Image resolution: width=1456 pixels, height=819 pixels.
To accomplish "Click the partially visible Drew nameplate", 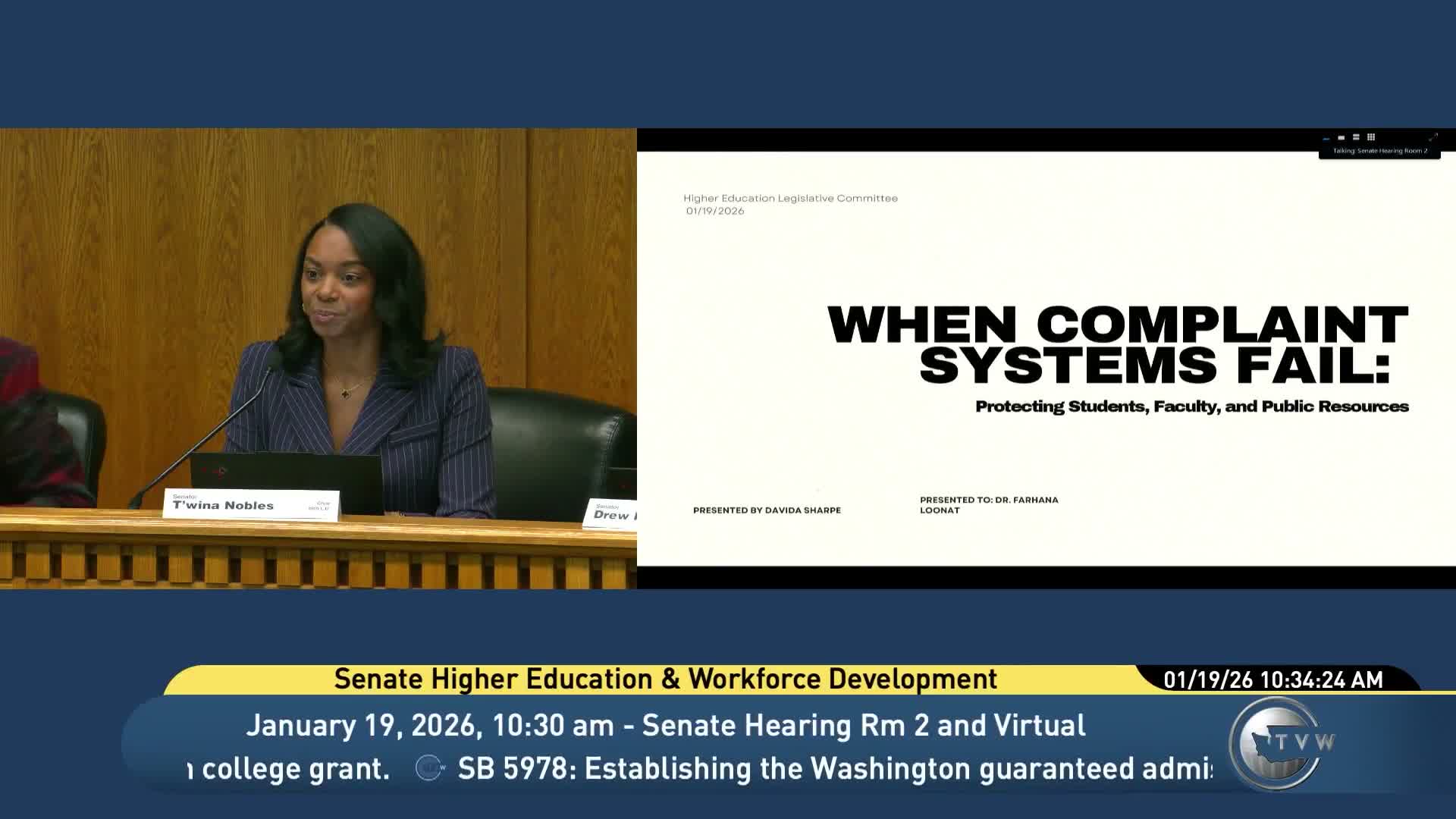I will [613, 513].
